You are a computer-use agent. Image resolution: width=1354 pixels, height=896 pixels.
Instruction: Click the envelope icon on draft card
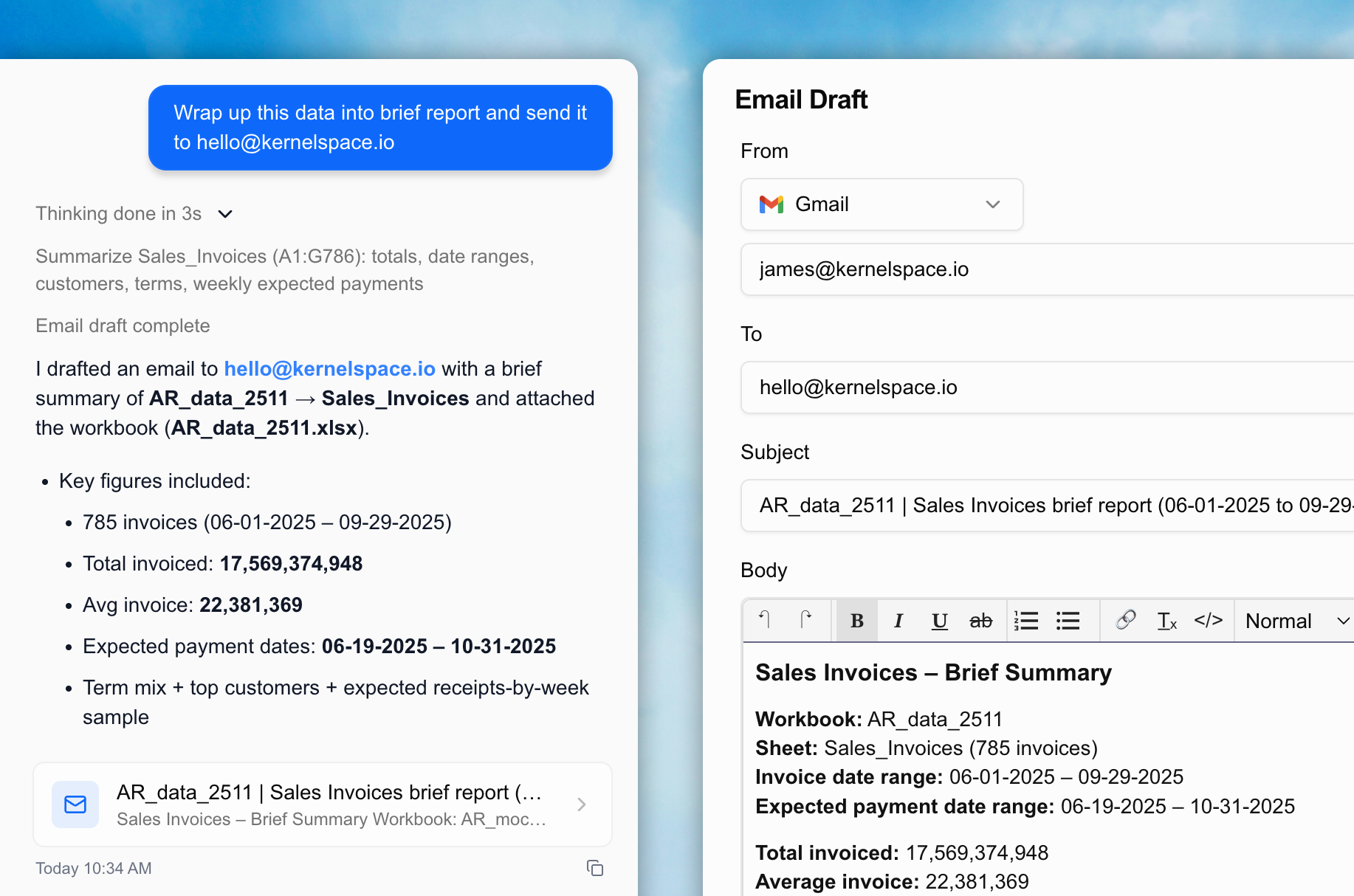coord(75,804)
